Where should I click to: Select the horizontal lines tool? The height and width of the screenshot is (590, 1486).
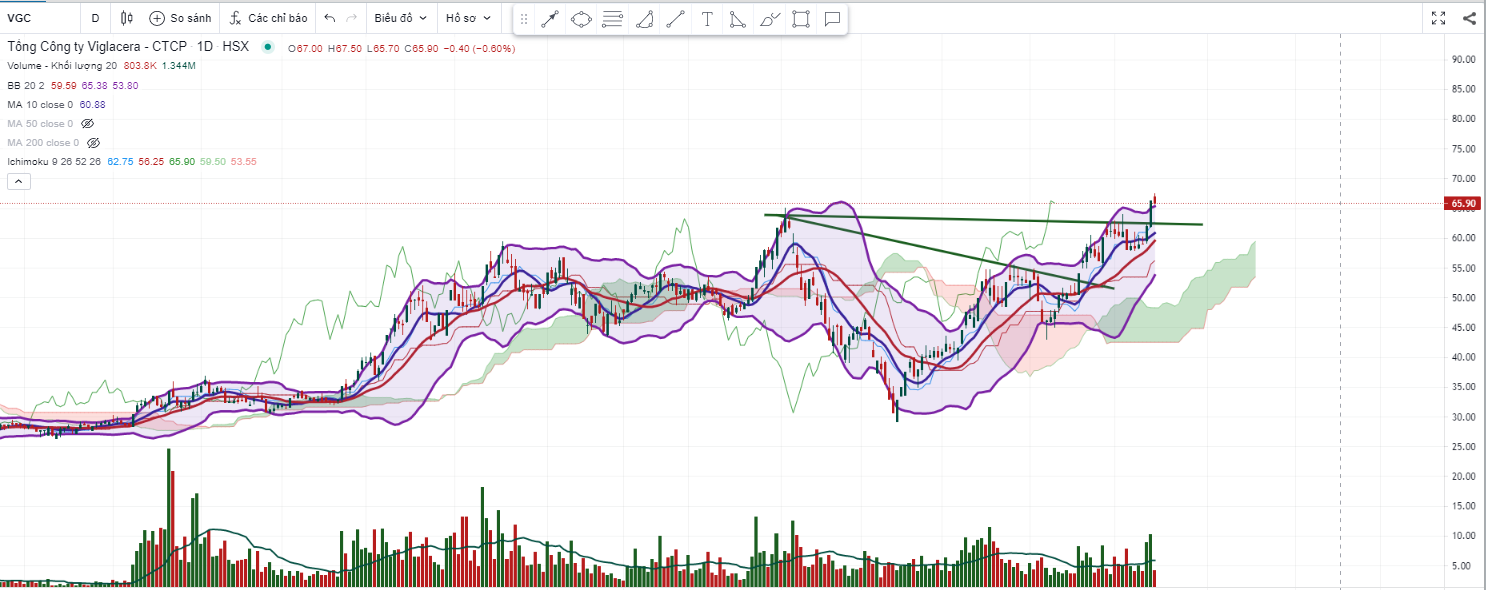[613, 19]
